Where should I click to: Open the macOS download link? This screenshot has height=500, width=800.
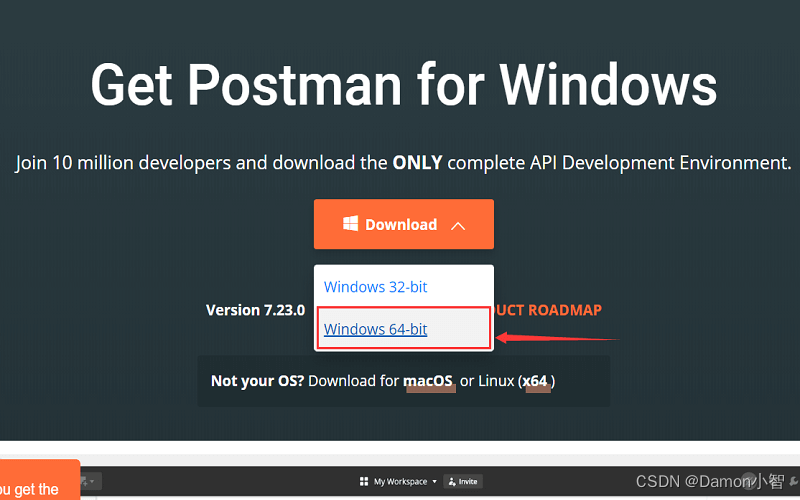428,381
